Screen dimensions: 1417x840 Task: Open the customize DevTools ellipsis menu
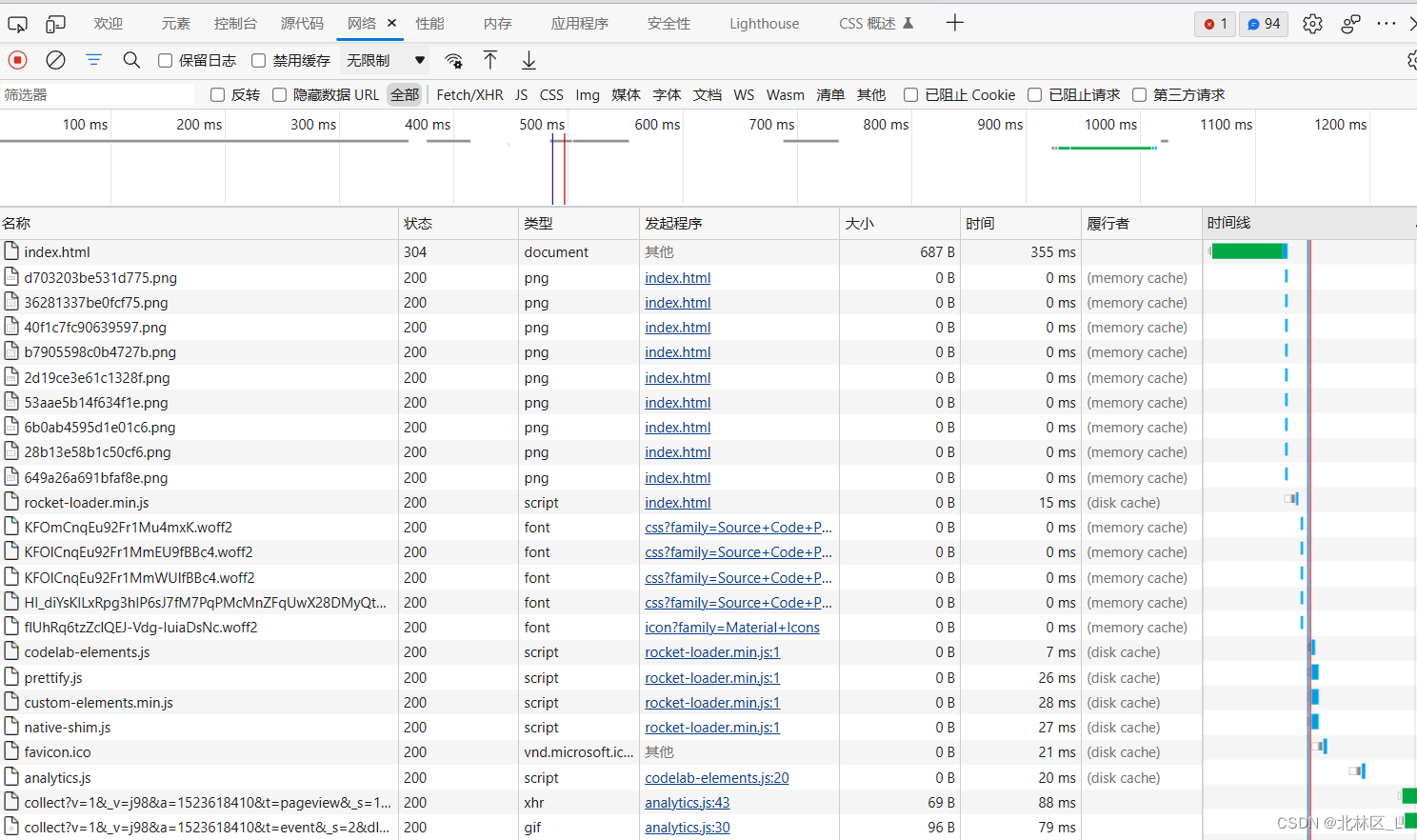[x=1387, y=24]
